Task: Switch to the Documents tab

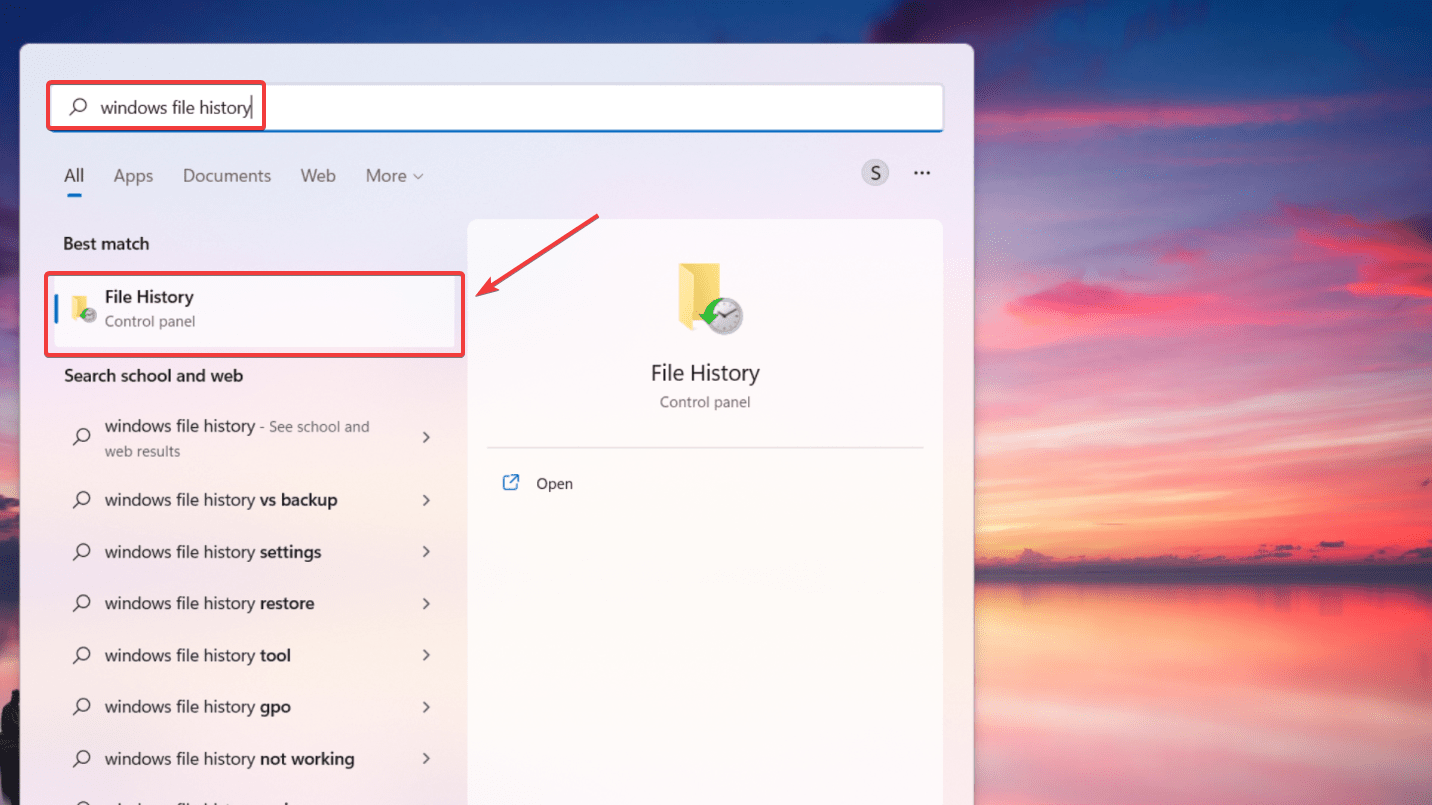Action: click(x=227, y=176)
